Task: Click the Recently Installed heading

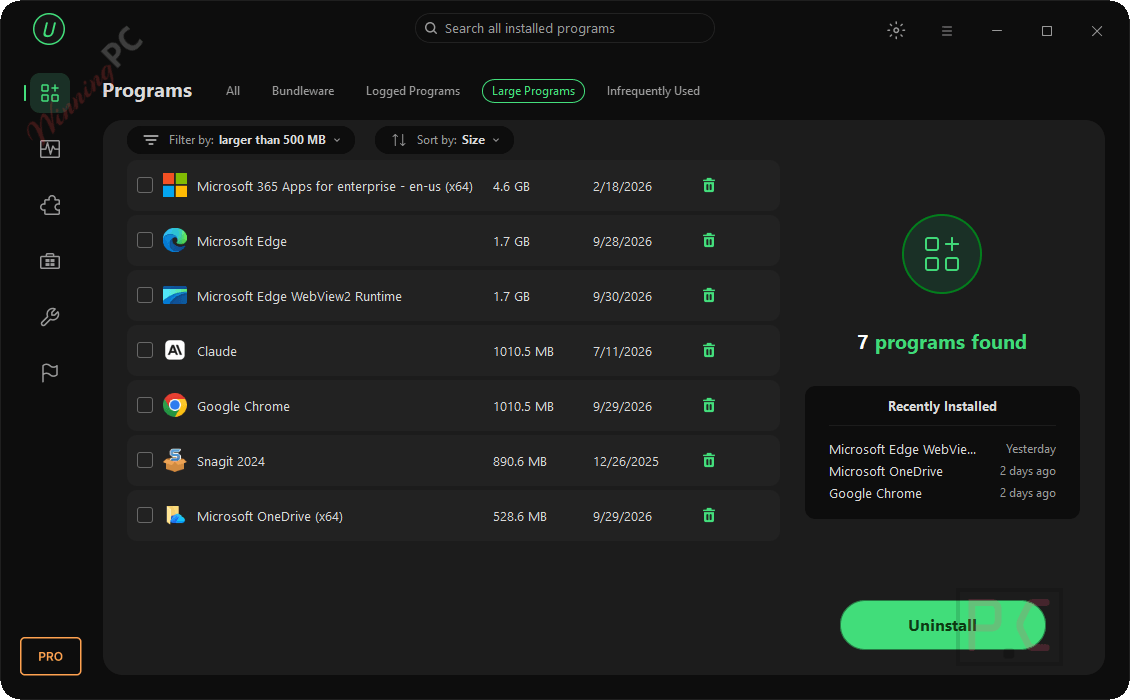Action: coord(942,407)
